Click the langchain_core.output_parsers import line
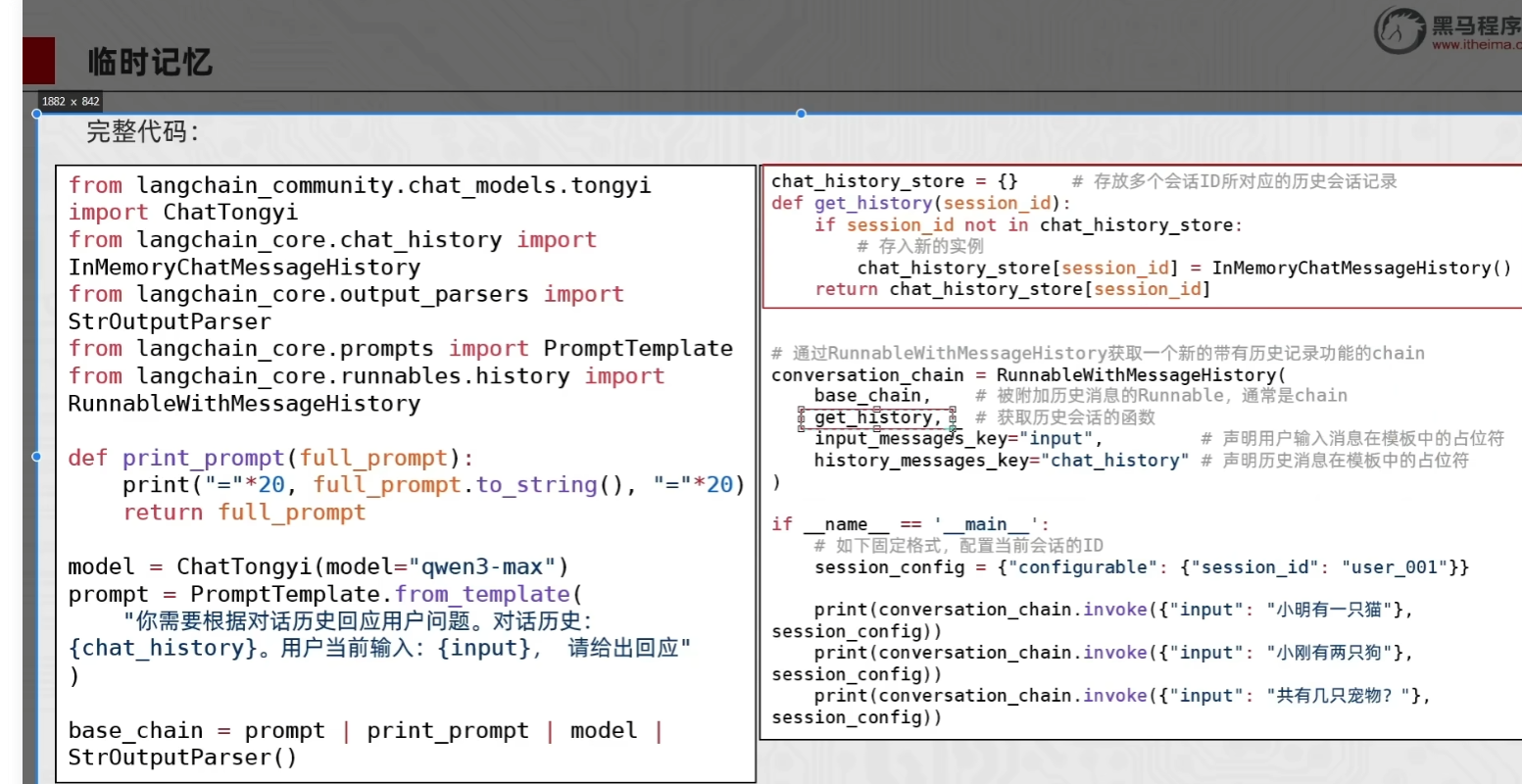The height and width of the screenshot is (784, 1522). (346, 294)
